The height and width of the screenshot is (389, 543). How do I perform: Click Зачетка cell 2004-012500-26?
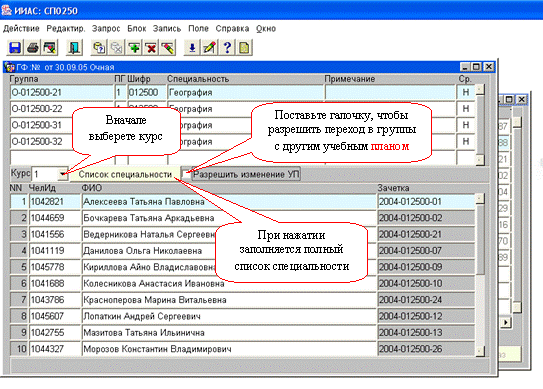coord(426,349)
